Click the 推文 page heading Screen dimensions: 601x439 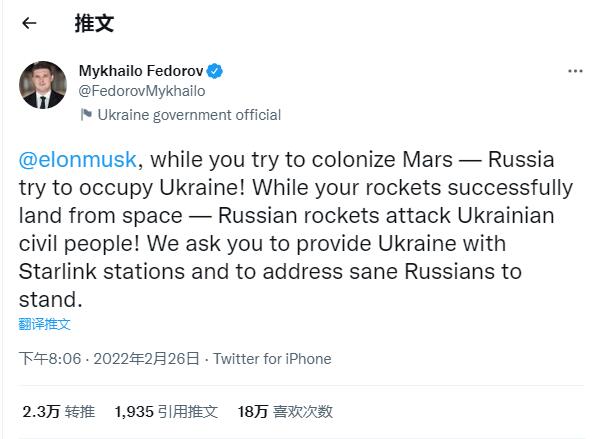coord(95,23)
